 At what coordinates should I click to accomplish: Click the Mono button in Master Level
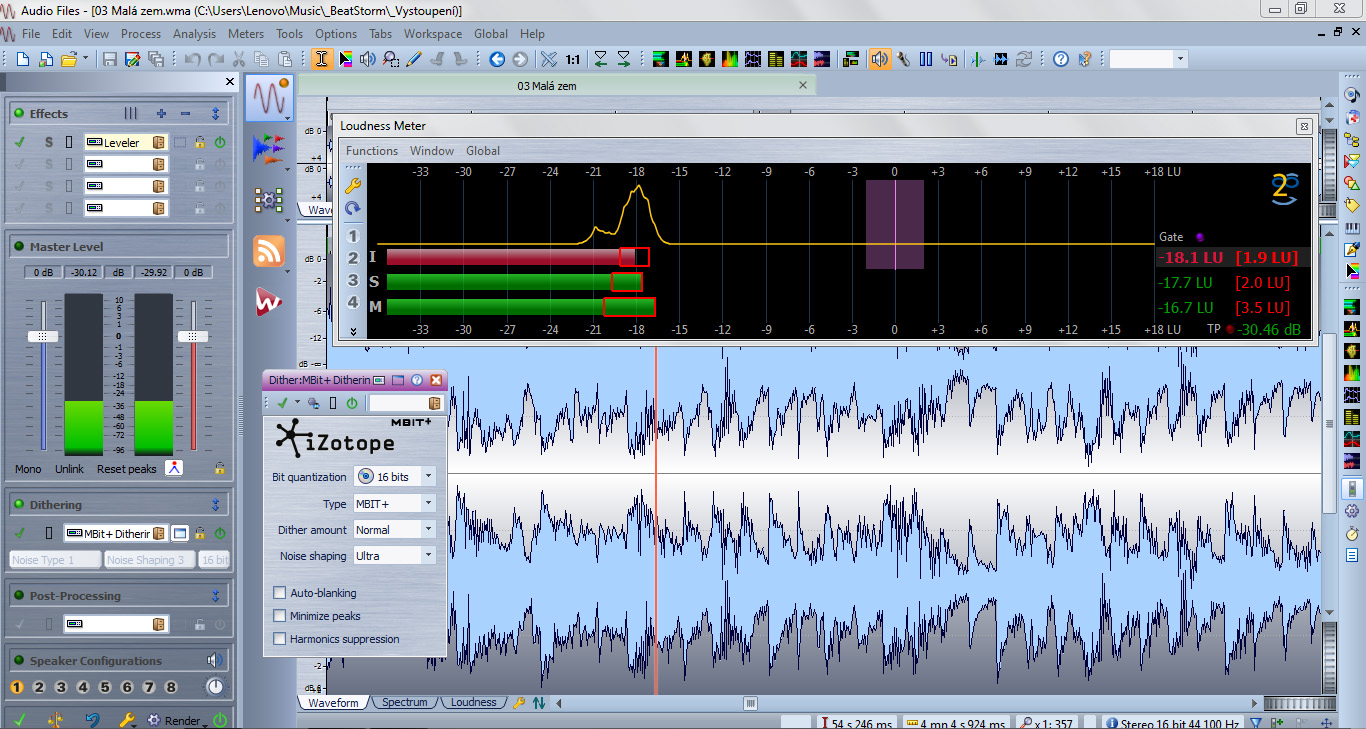[x=28, y=469]
